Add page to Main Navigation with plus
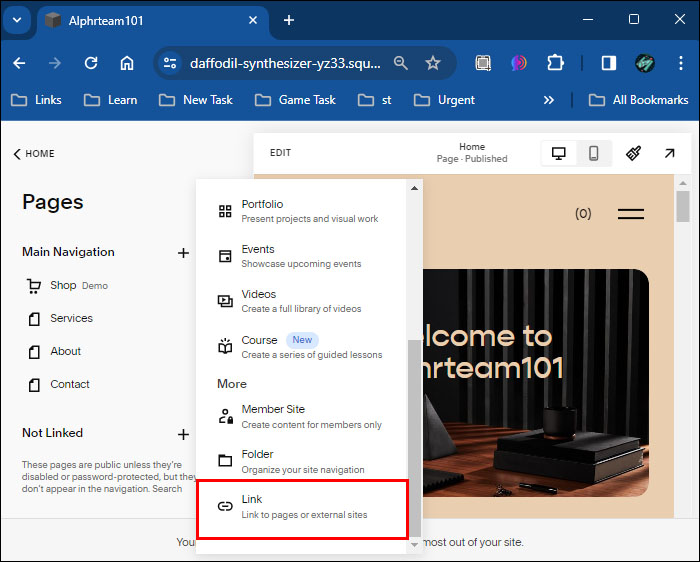This screenshot has width=700, height=562. coord(183,253)
